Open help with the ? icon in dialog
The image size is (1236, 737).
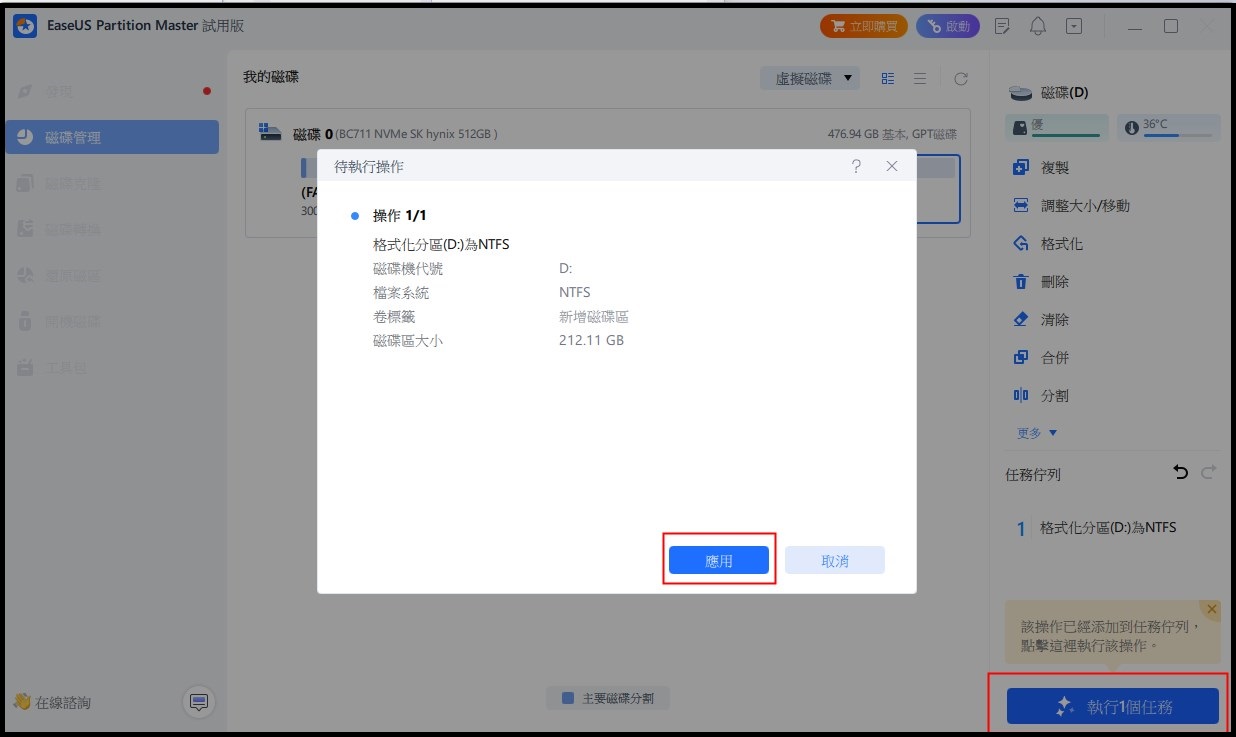(x=856, y=167)
